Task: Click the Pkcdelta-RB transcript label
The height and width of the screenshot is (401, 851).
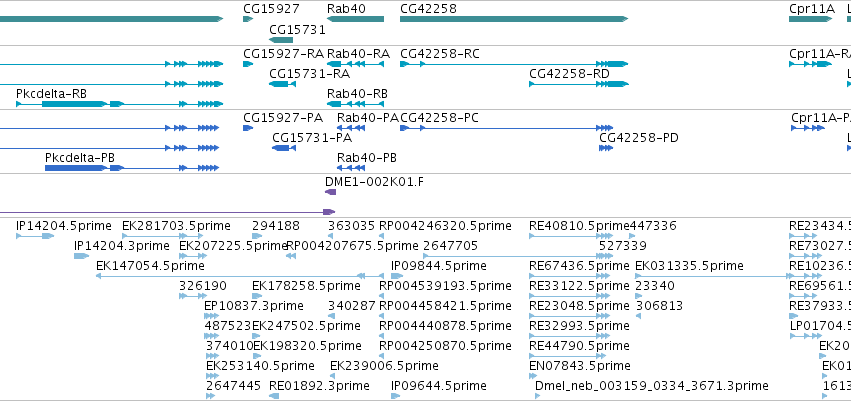Action: tap(51, 94)
